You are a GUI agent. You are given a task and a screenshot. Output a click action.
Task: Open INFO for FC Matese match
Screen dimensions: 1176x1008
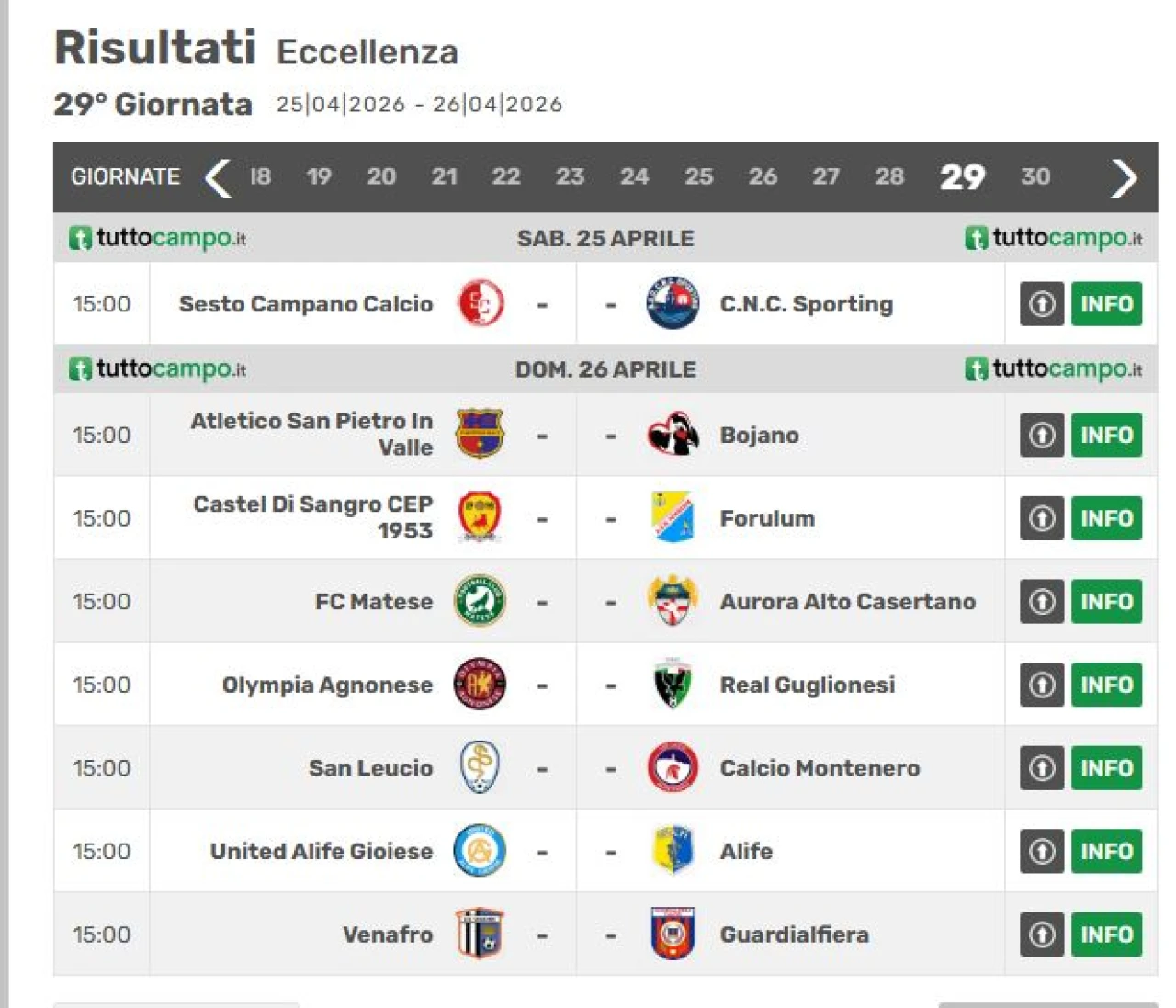click(x=1106, y=602)
